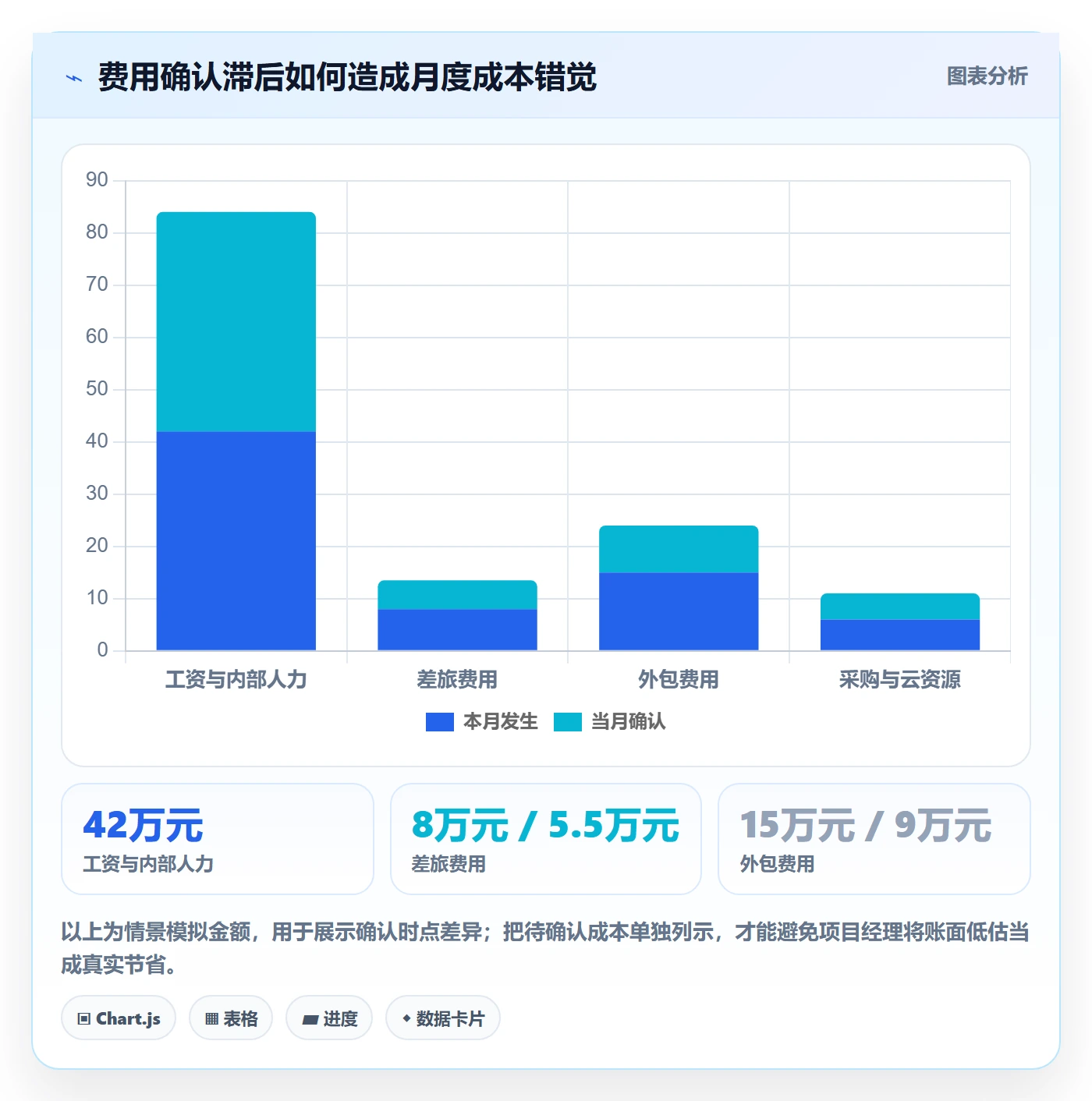Click the 15万元 / 9万元 外包费用 card

(x=874, y=839)
